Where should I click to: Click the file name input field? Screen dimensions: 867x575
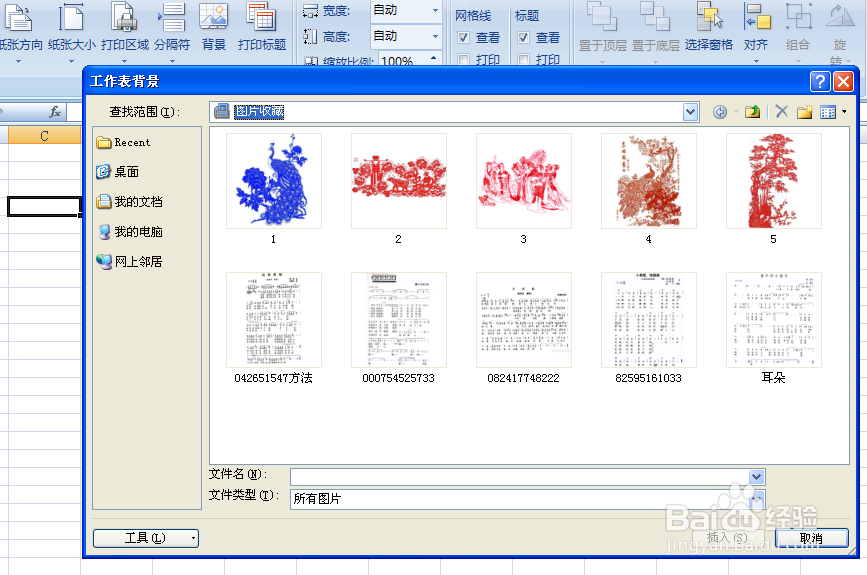(x=520, y=477)
